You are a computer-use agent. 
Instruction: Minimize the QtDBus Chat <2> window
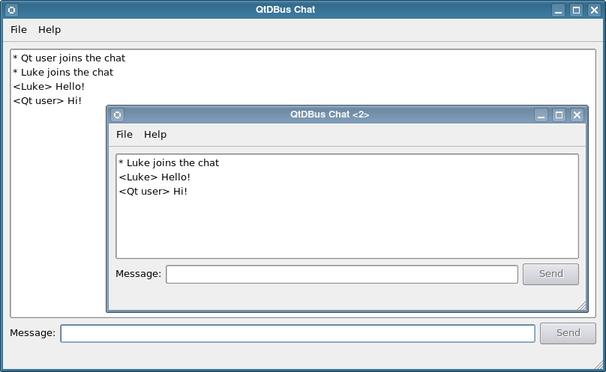(541, 115)
